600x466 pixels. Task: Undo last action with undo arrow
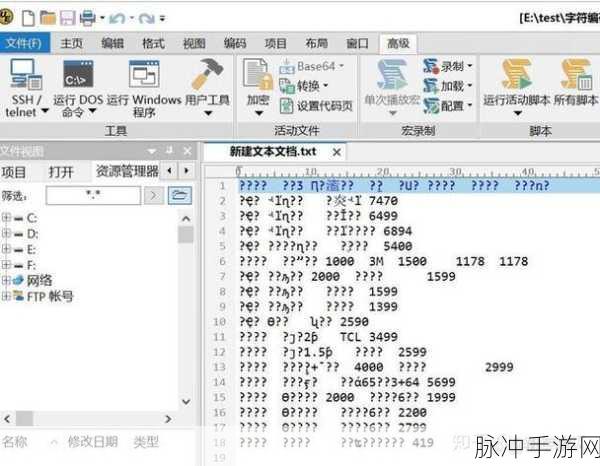(117, 18)
